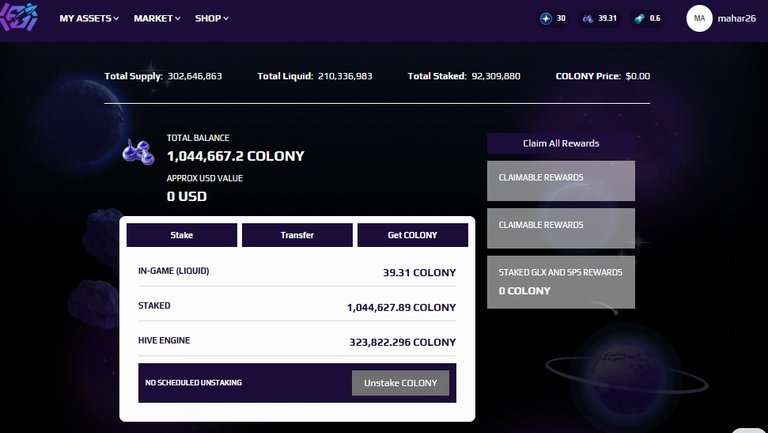
Task: Expand the MARKET dropdown menu
Action: 157,18
